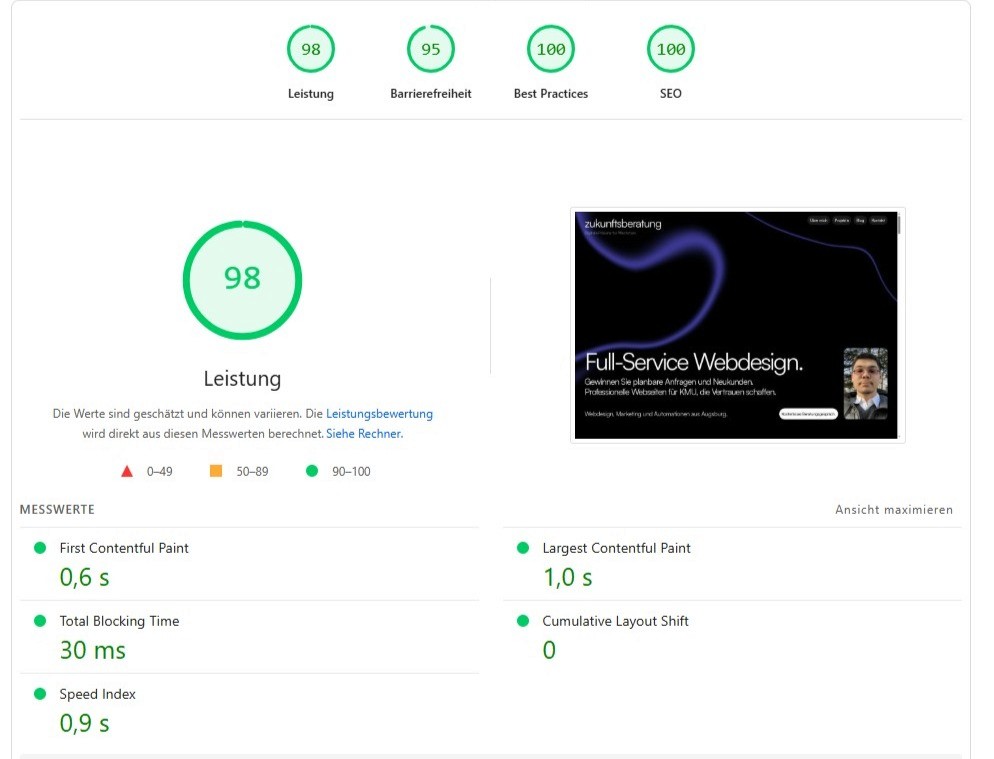994x759 pixels.
Task: Click the green dot beside Total Blocking Time
Action: pos(39,621)
